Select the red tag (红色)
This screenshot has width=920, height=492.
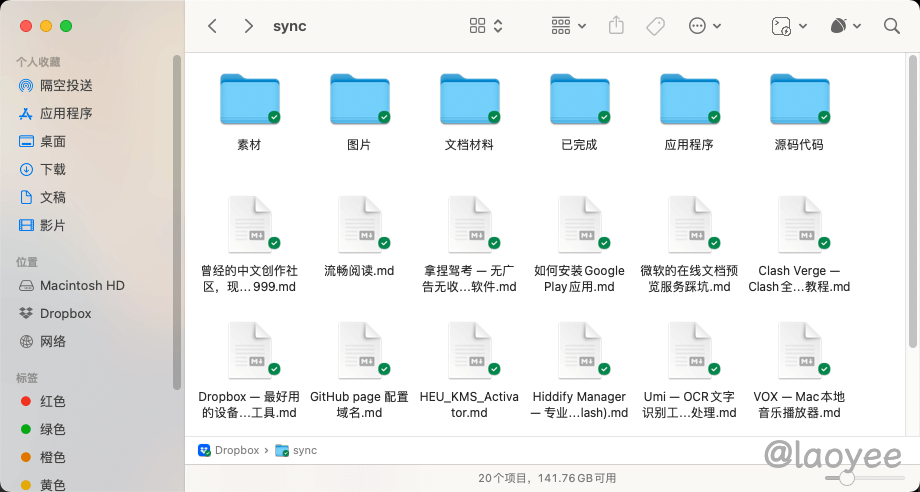point(53,401)
